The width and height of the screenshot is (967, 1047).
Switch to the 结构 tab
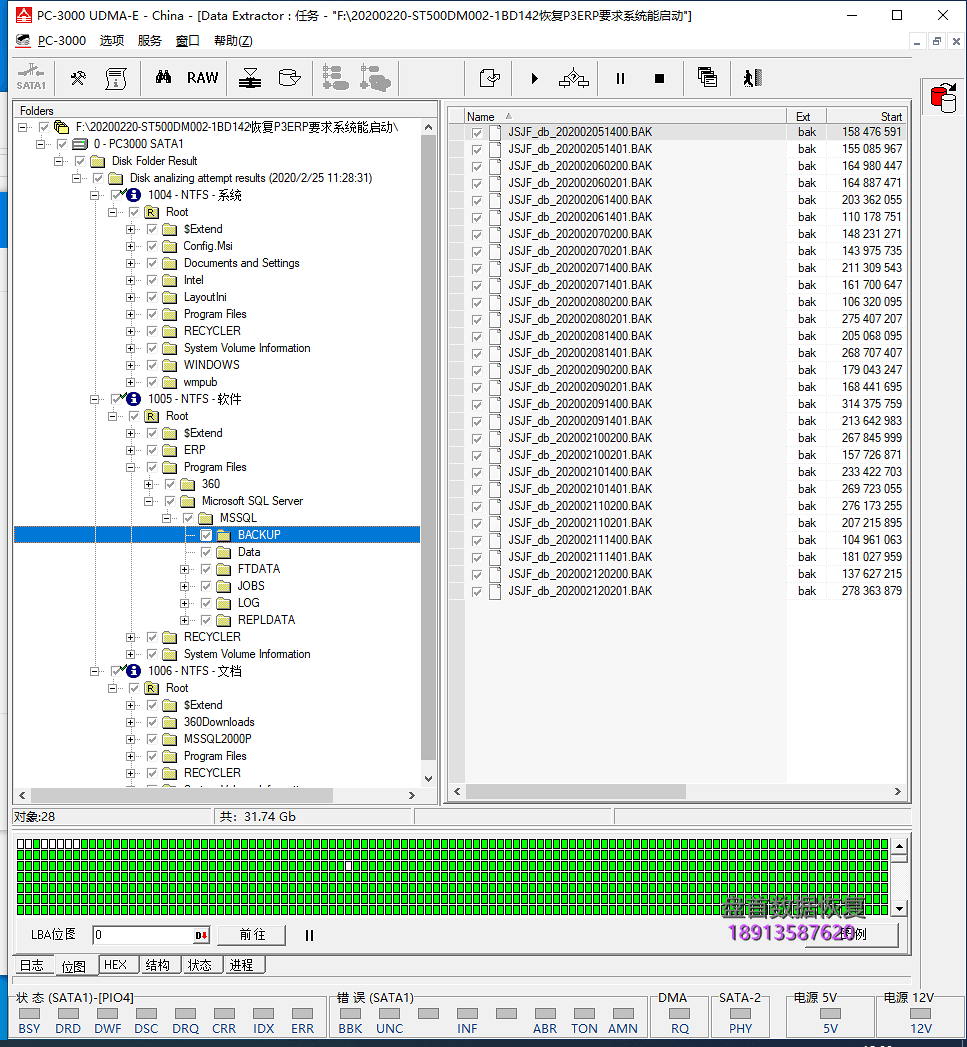point(158,965)
